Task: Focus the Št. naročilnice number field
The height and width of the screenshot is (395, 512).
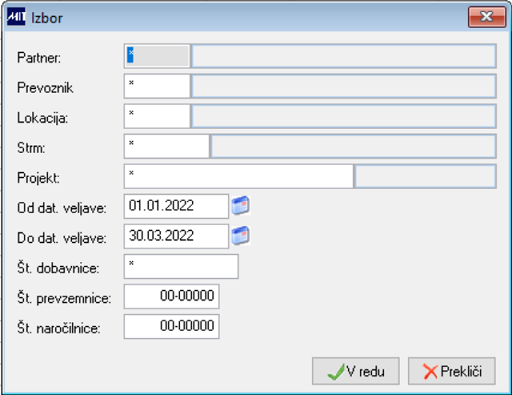Action: (x=171, y=326)
